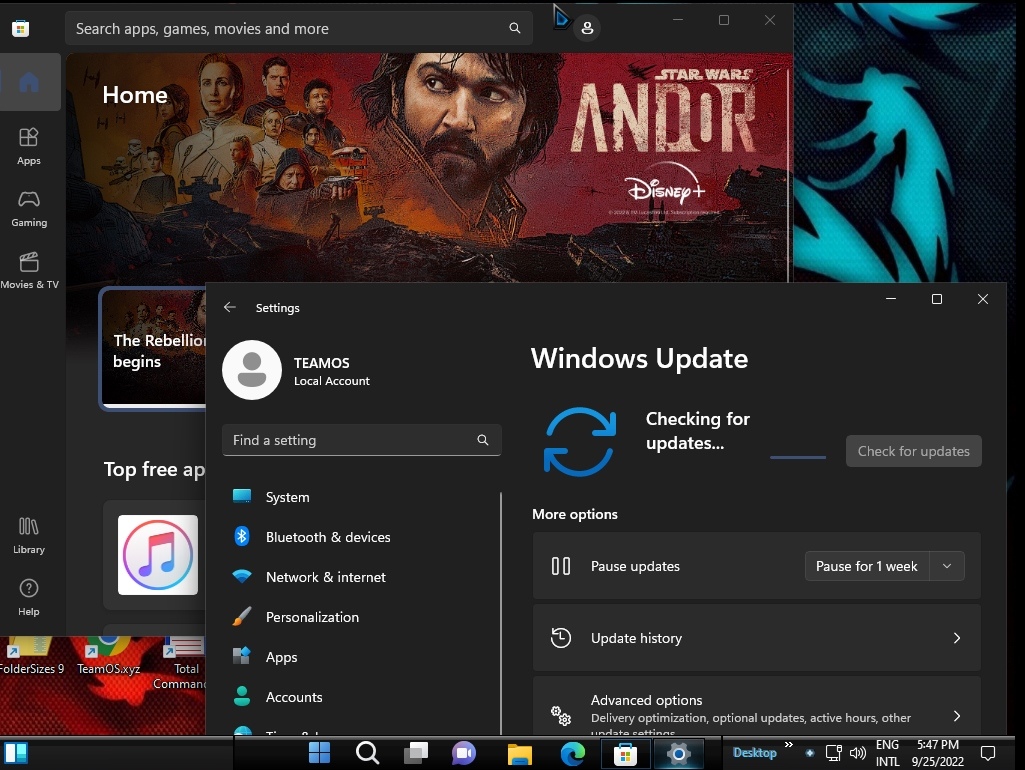Image resolution: width=1025 pixels, height=770 pixels.
Task: Click the Store search apps field
Action: [290, 29]
